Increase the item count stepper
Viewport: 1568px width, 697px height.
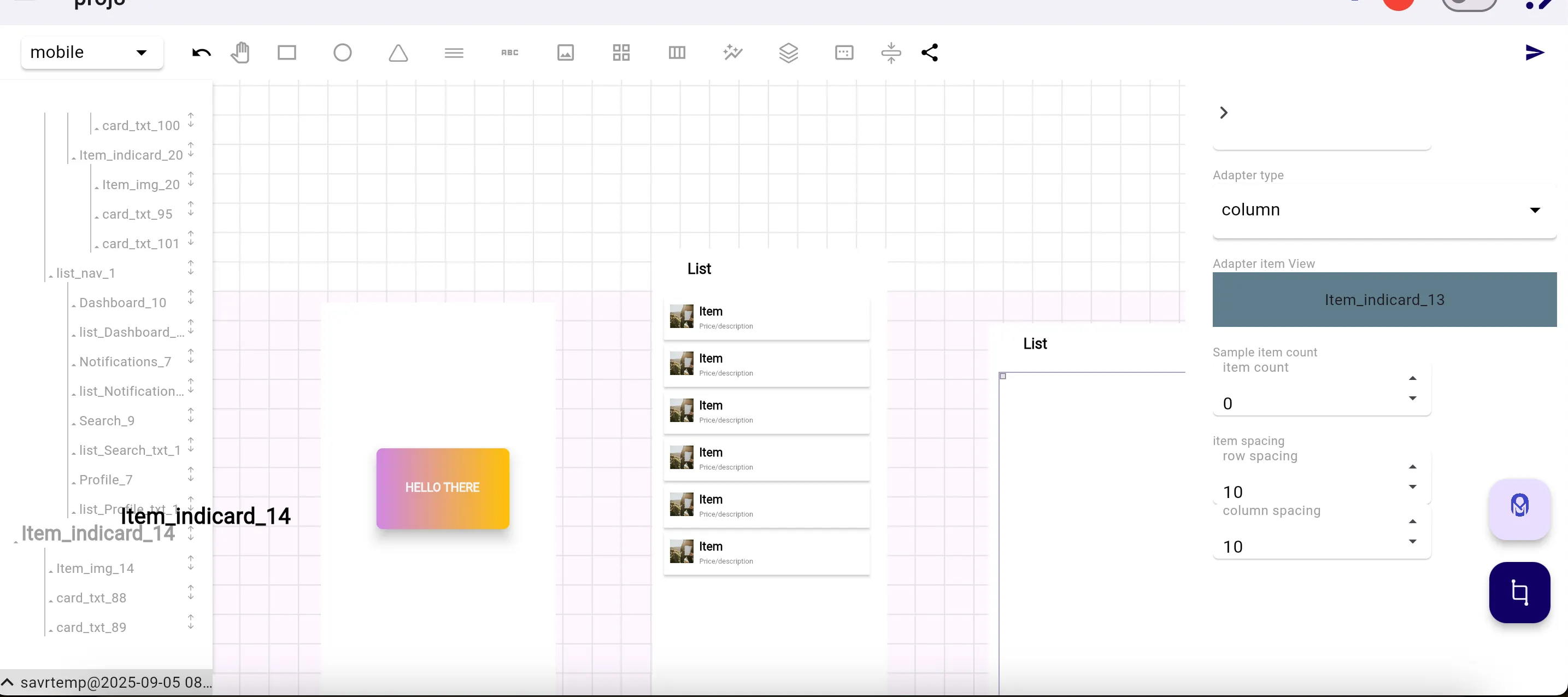click(1412, 379)
